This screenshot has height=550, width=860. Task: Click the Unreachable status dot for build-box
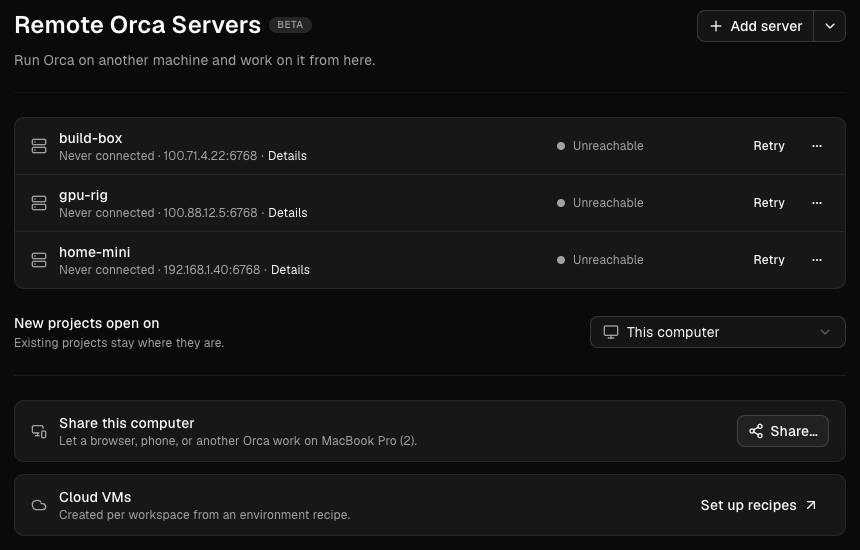point(561,146)
